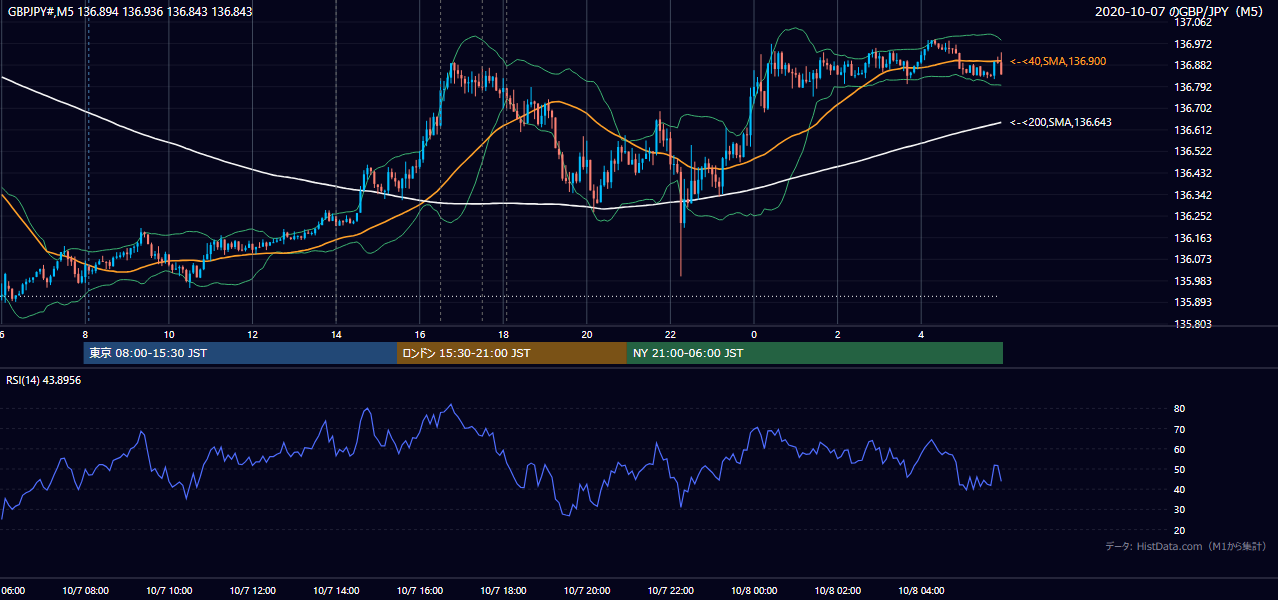Click price axis value 136.792
Screen dimensions: 1278x600
point(1193,87)
